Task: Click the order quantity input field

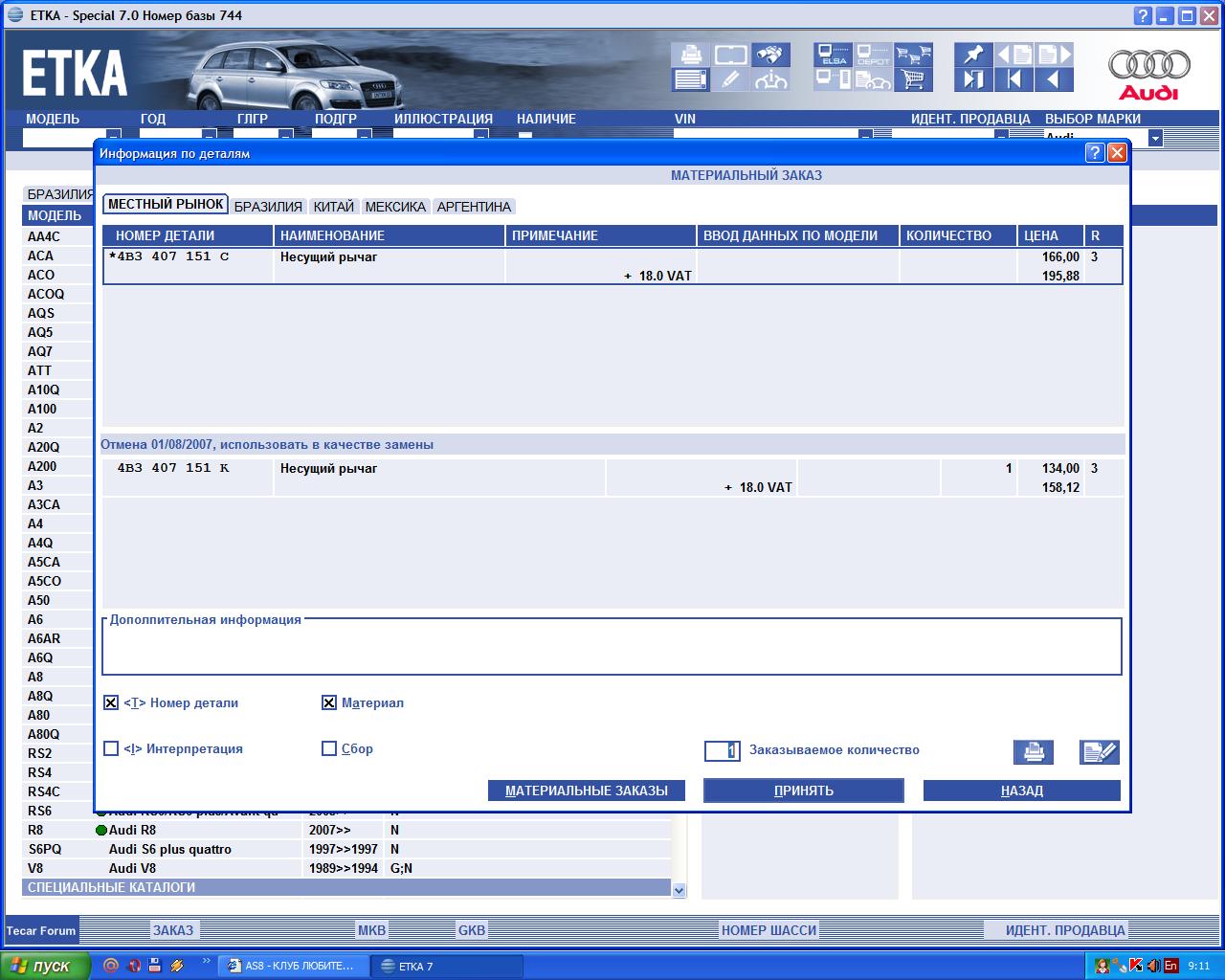Action: pos(722,751)
